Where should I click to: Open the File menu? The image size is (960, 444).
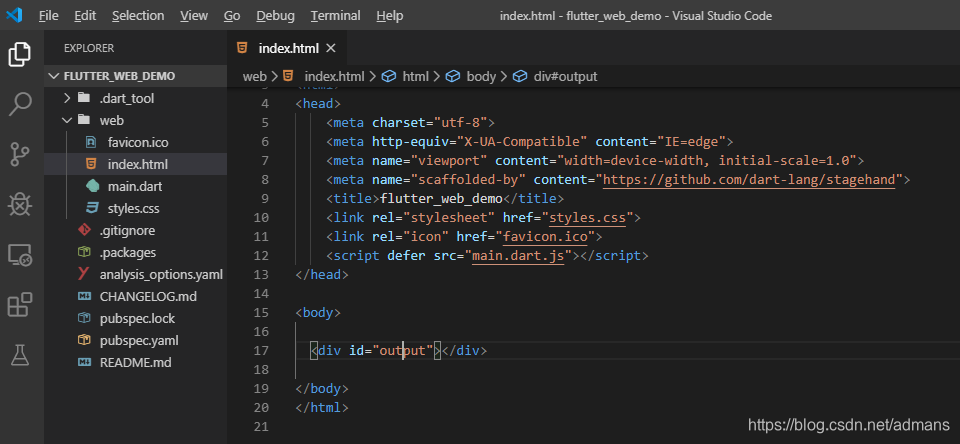pyautogui.click(x=48, y=16)
